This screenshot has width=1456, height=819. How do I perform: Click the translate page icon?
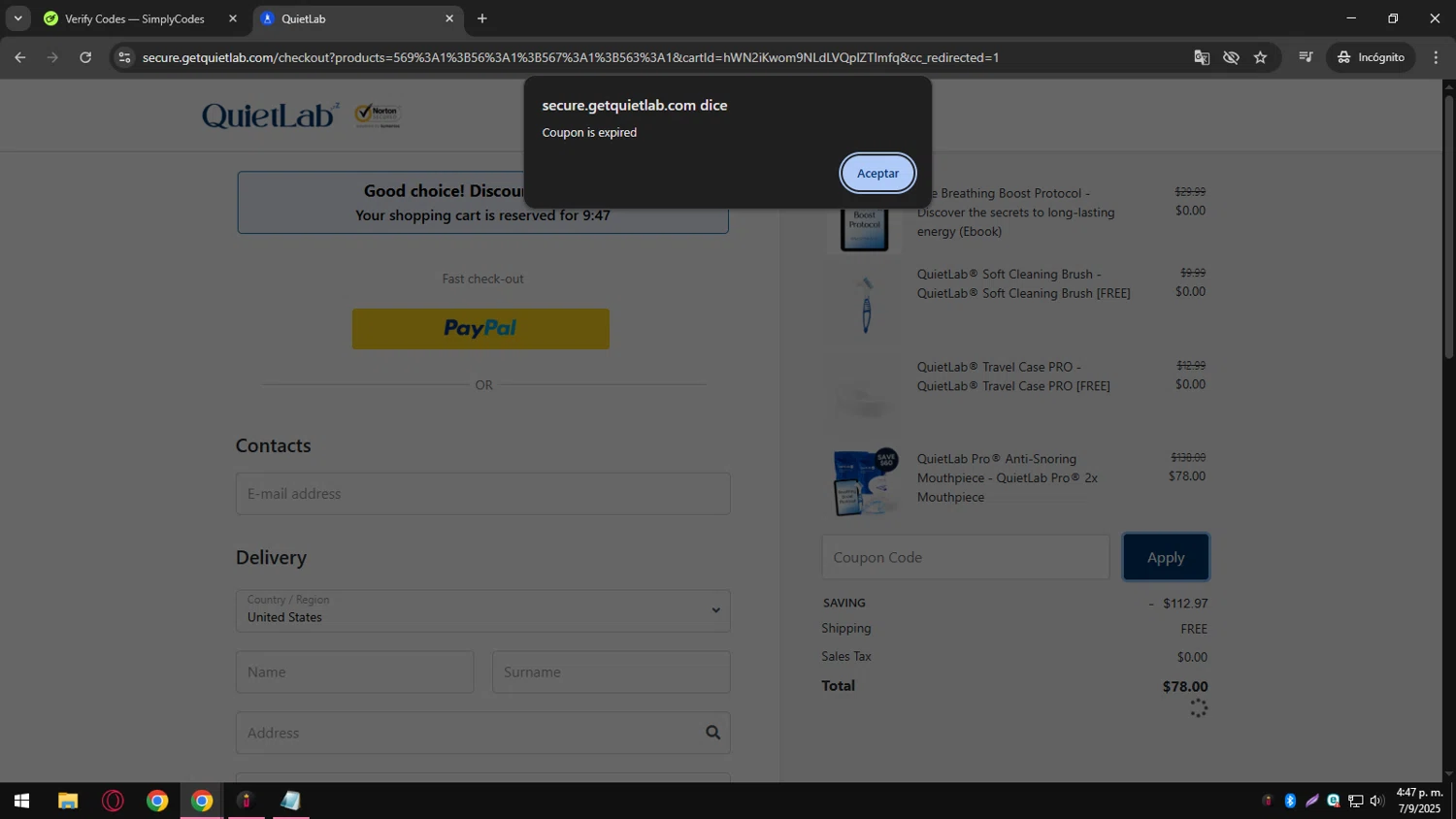pos(1202,57)
